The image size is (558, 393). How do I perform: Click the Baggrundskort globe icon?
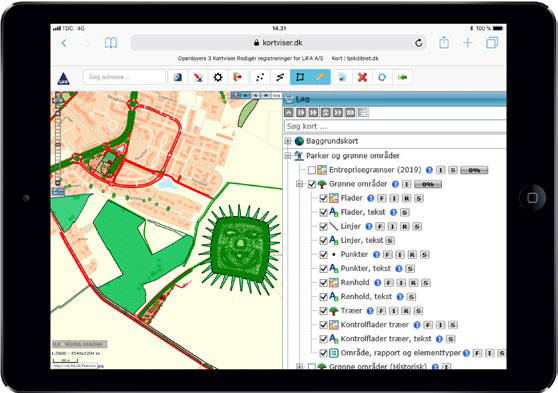click(x=299, y=141)
